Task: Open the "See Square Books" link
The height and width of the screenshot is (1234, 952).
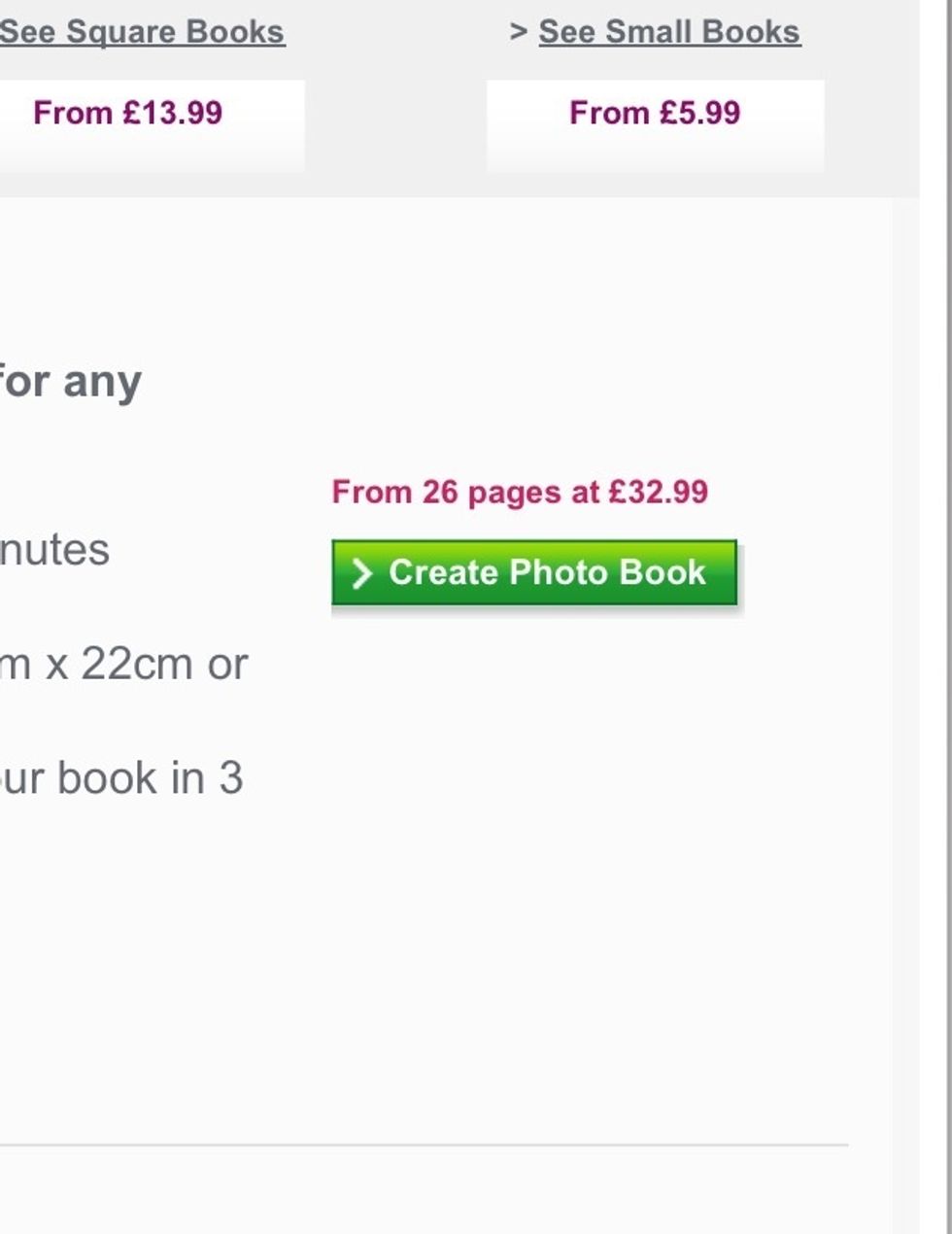Action: click(142, 29)
